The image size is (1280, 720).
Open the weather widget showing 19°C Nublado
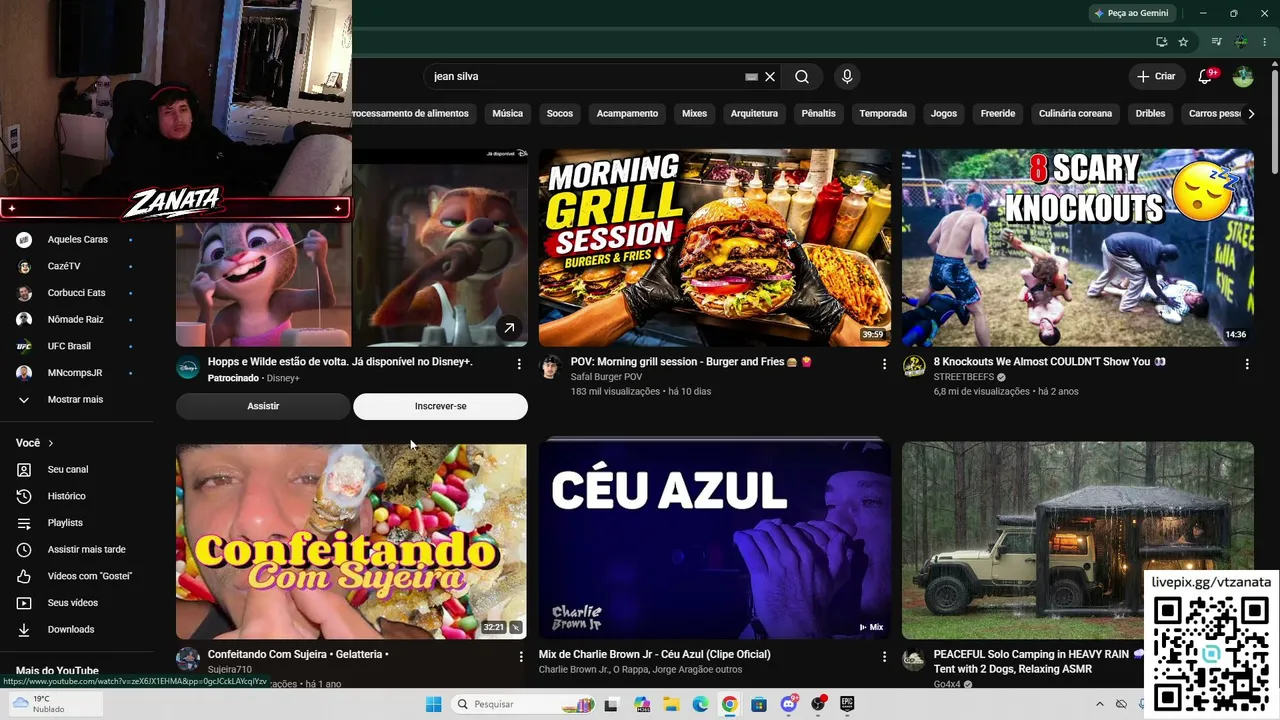[x=53, y=704]
